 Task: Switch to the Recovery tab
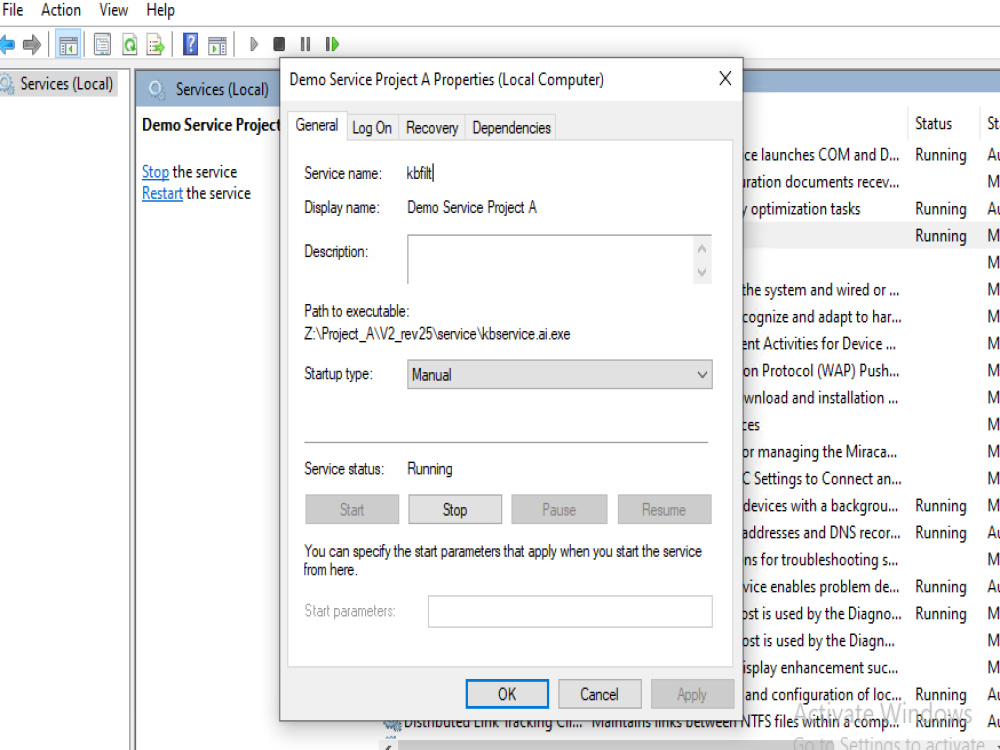click(432, 128)
